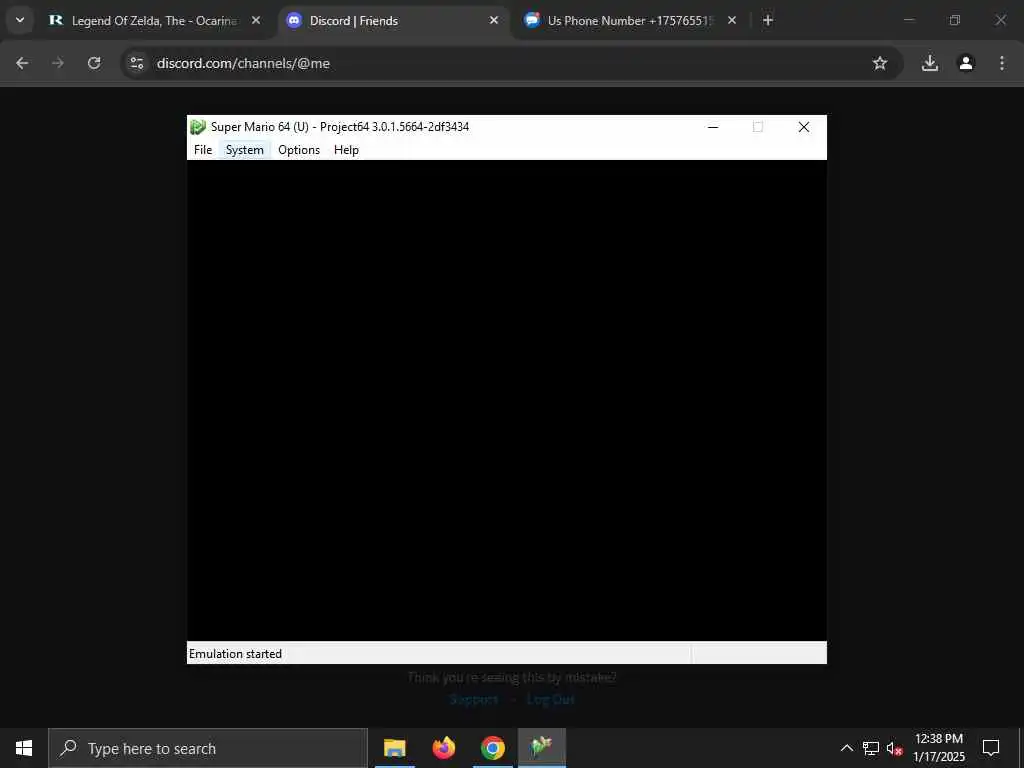Open a new Chrome tab

point(768,21)
